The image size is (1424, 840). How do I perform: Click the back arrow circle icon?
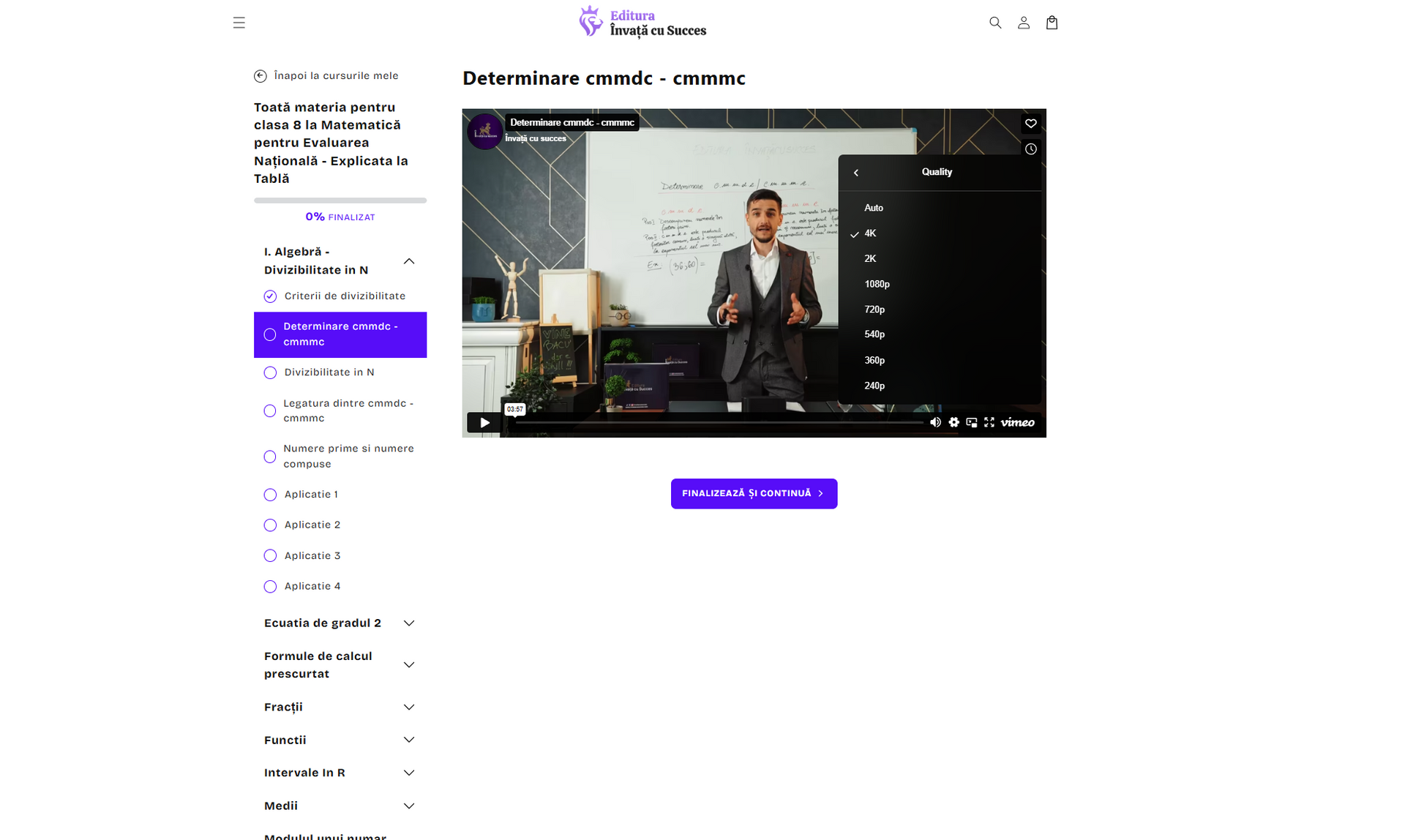tap(260, 76)
